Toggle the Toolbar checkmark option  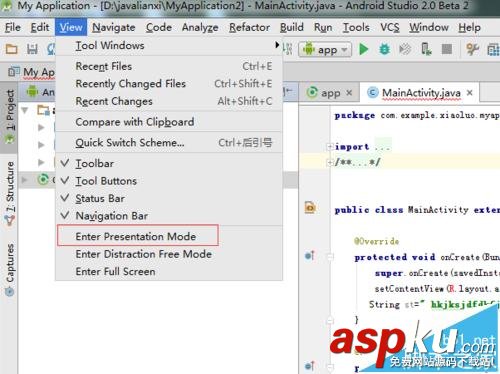pos(169,163)
